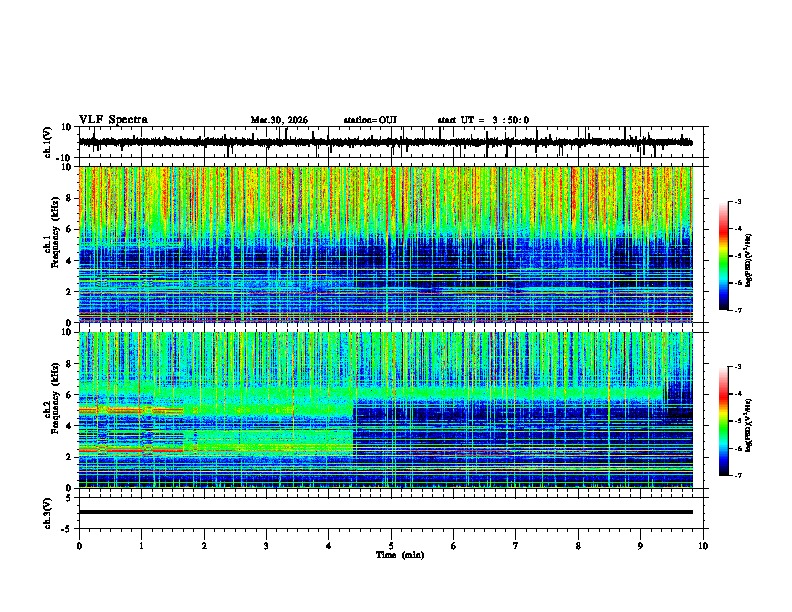Click the log(PSD) label beside ch.2 colorbar
Viewport: 792px width, 612px height.
(748, 425)
